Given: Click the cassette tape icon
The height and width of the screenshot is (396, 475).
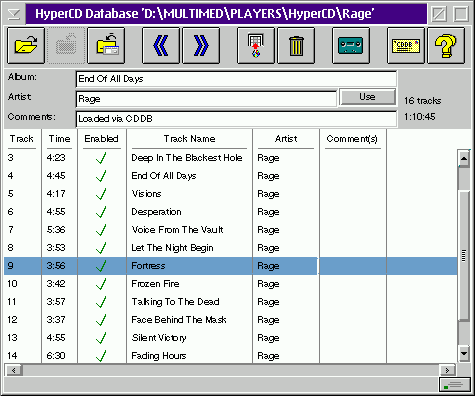Looking at the screenshot, I should click(x=351, y=46).
